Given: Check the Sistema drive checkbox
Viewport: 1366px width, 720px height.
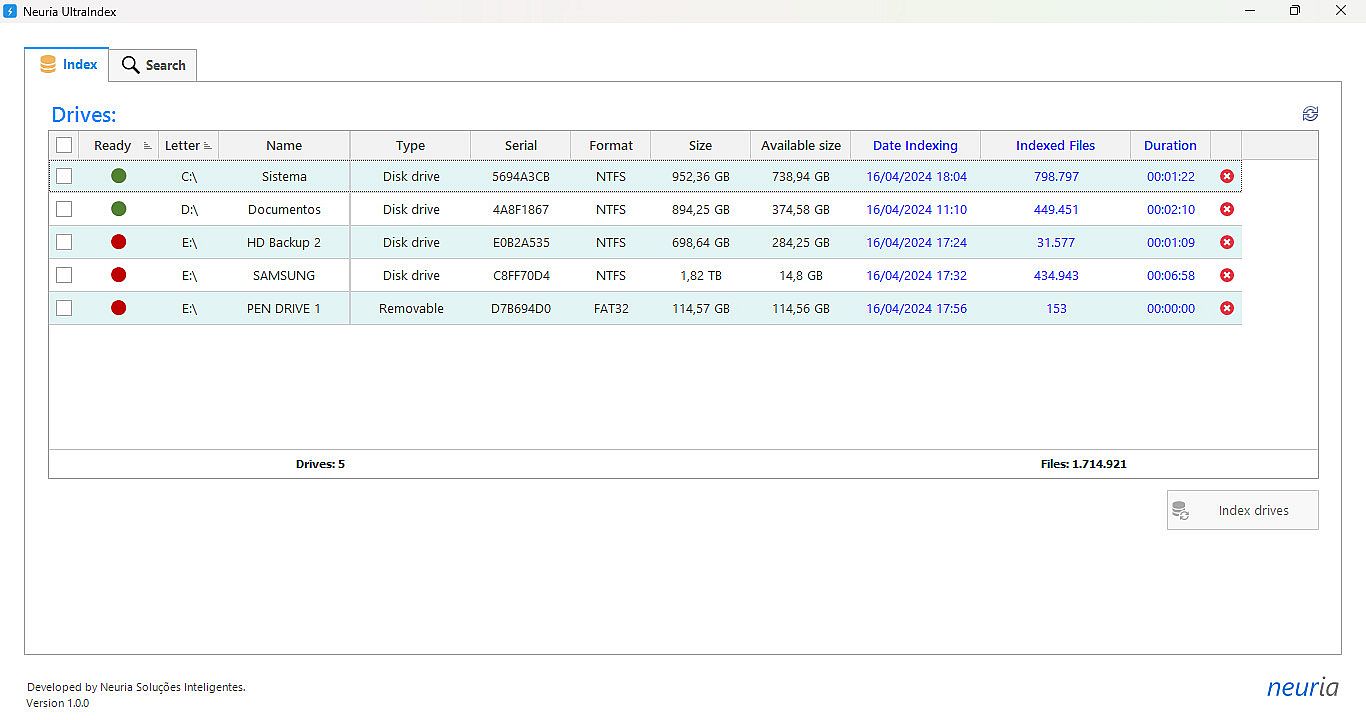Looking at the screenshot, I should (64, 176).
